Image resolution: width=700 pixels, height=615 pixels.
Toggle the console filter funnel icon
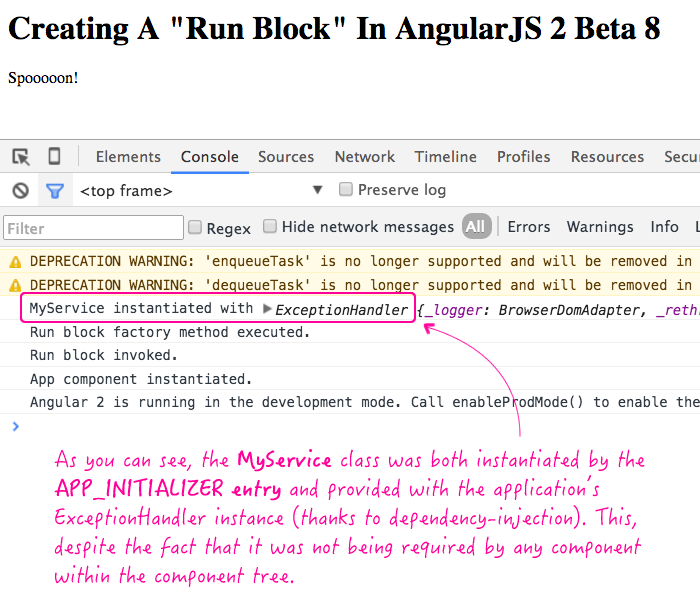(55, 191)
